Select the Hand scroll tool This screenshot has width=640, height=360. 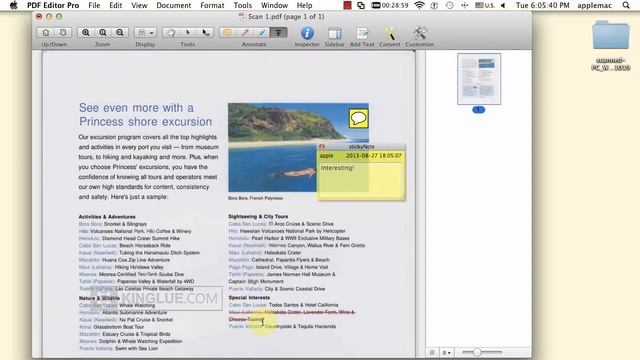click(x=171, y=33)
